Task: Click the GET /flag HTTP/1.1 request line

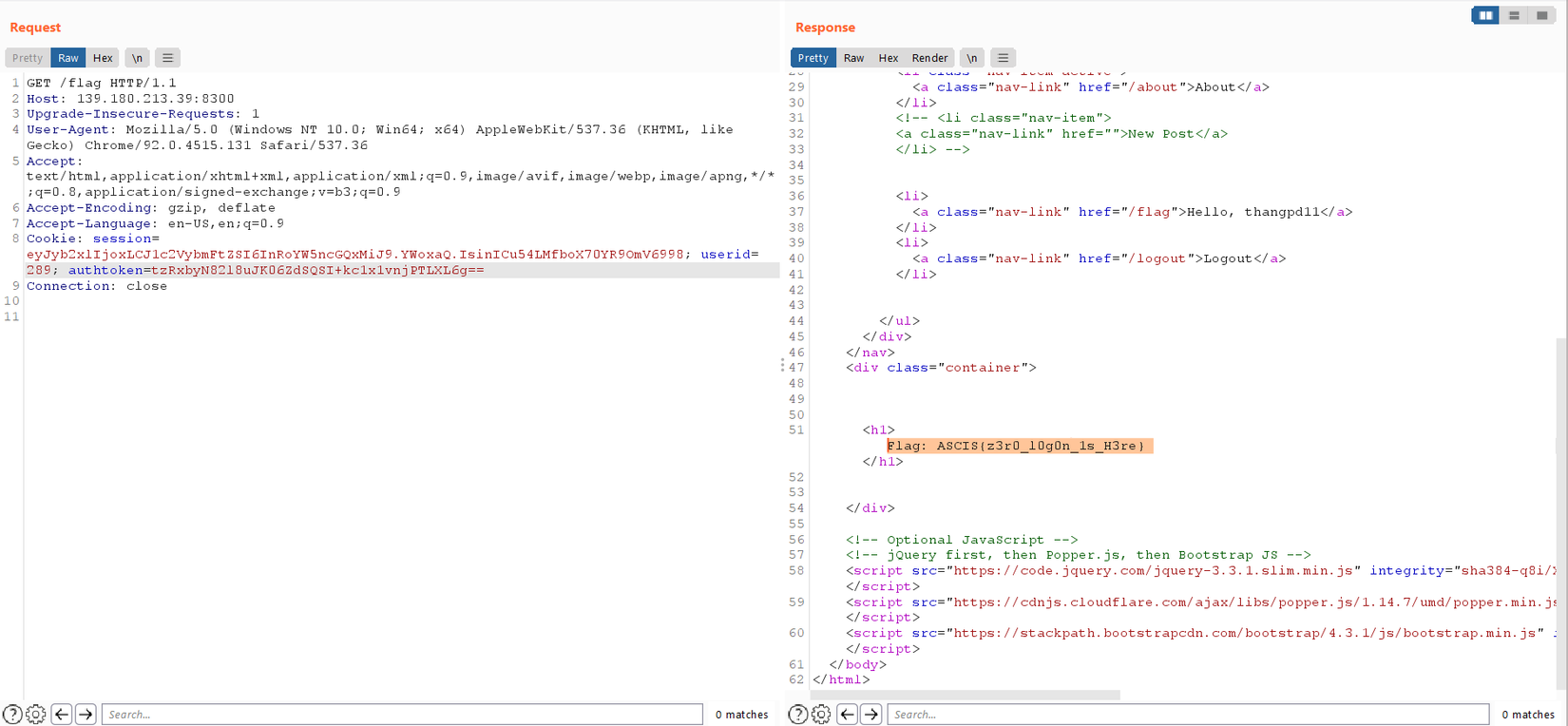Action: [102, 83]
